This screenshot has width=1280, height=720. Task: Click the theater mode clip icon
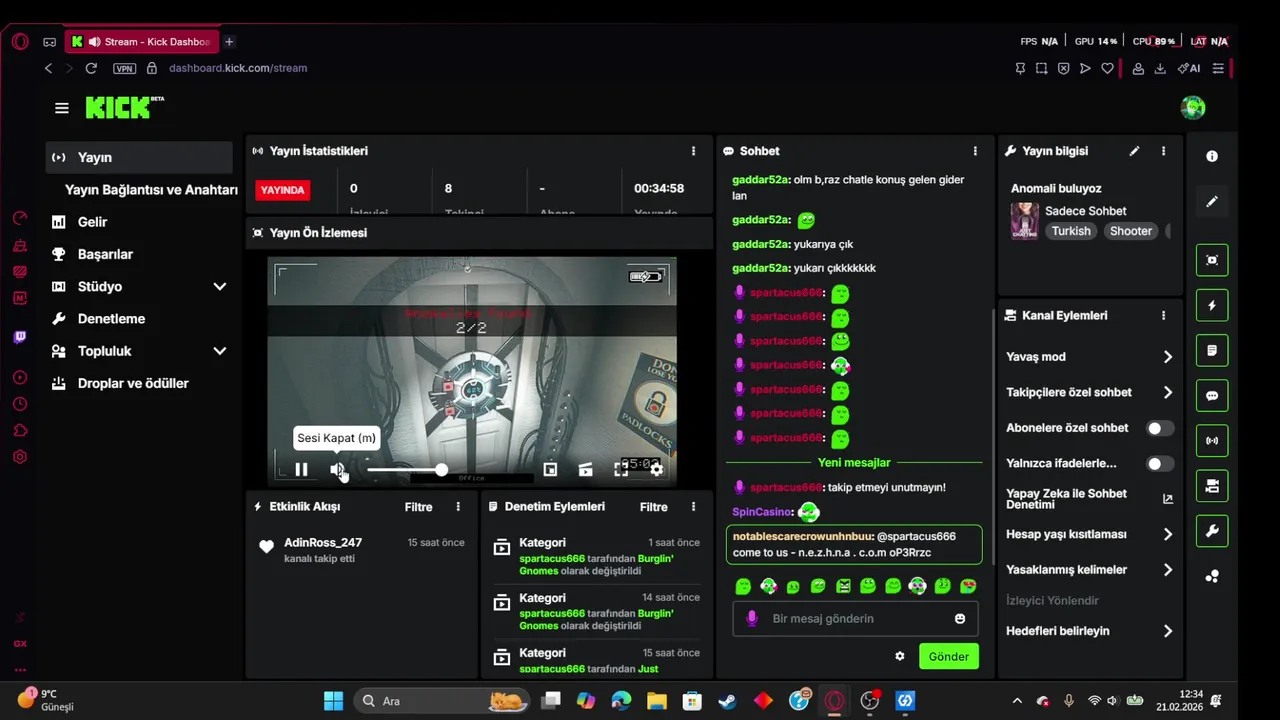(x=586, y=469)
